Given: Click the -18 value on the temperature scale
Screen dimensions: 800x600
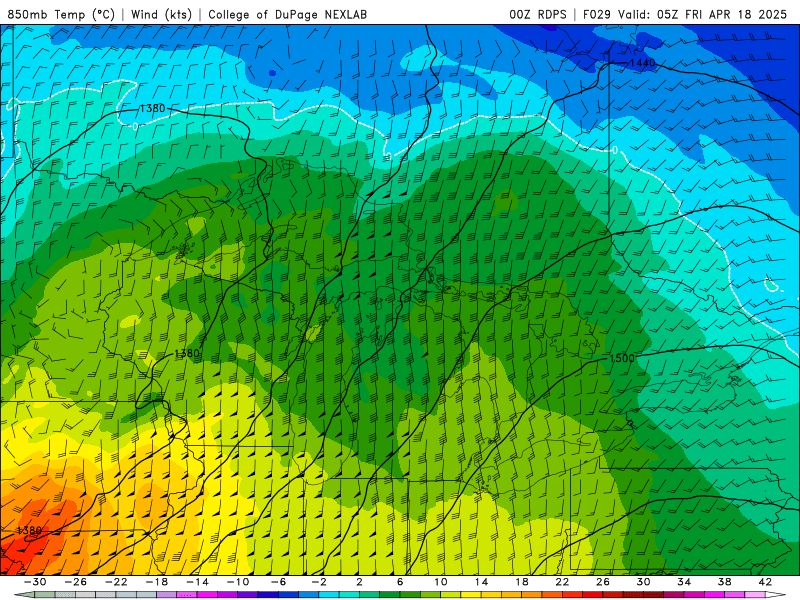Looking at the screenshot, I should [x=157, y=582].
